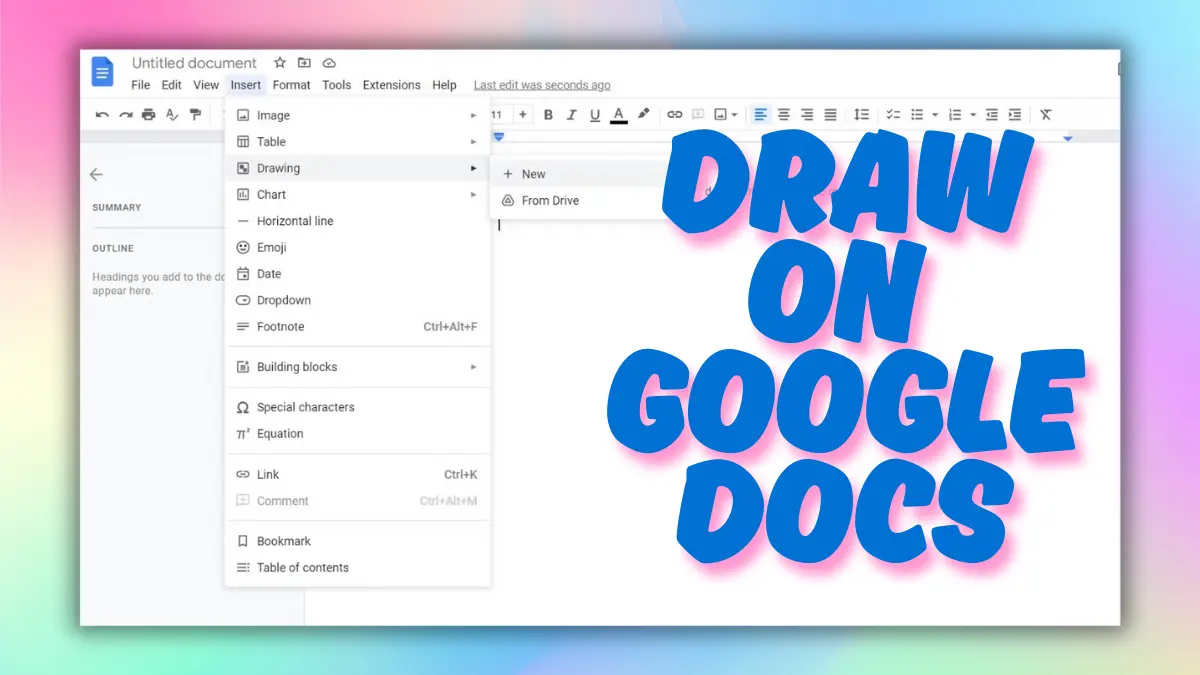Expand the Image submenu
Screen dimensions: 1200x675
point(358,115)
